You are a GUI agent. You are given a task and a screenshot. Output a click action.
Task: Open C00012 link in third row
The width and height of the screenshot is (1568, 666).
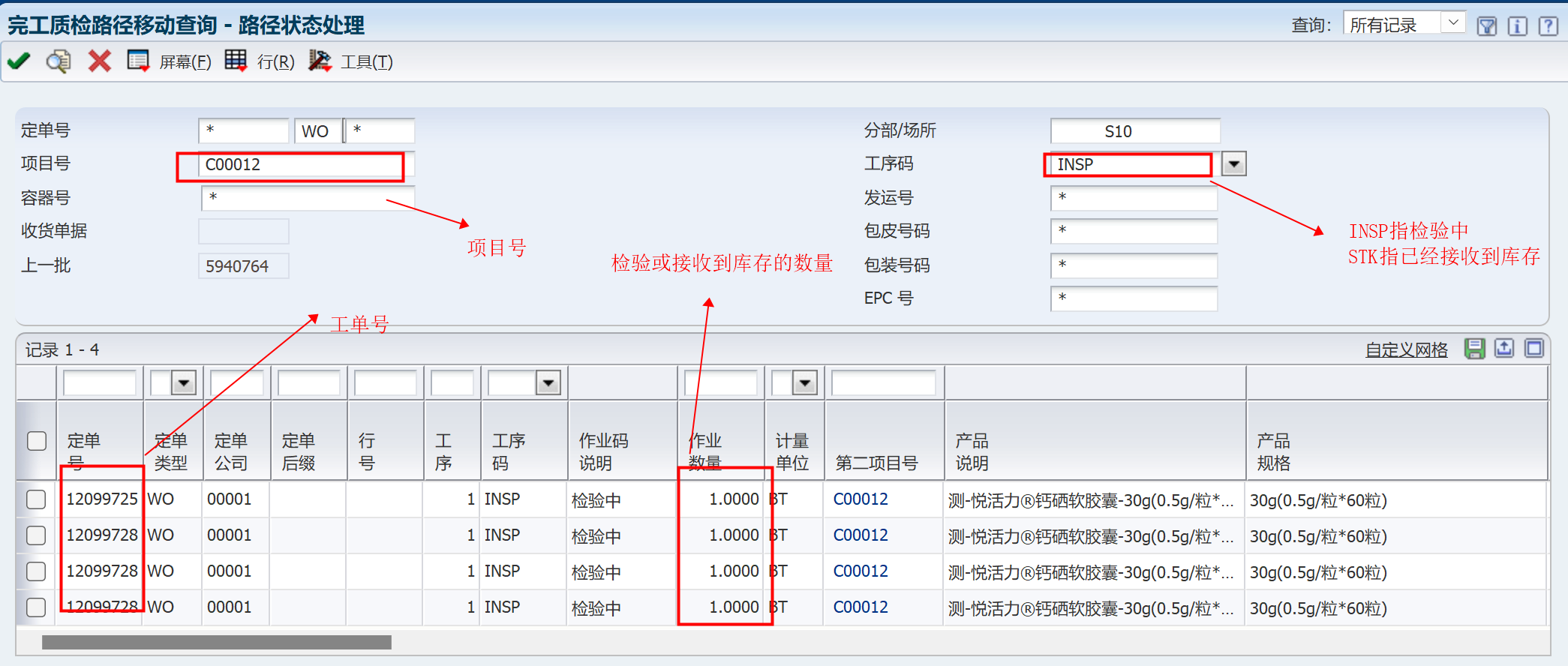(x=861, y=571)
